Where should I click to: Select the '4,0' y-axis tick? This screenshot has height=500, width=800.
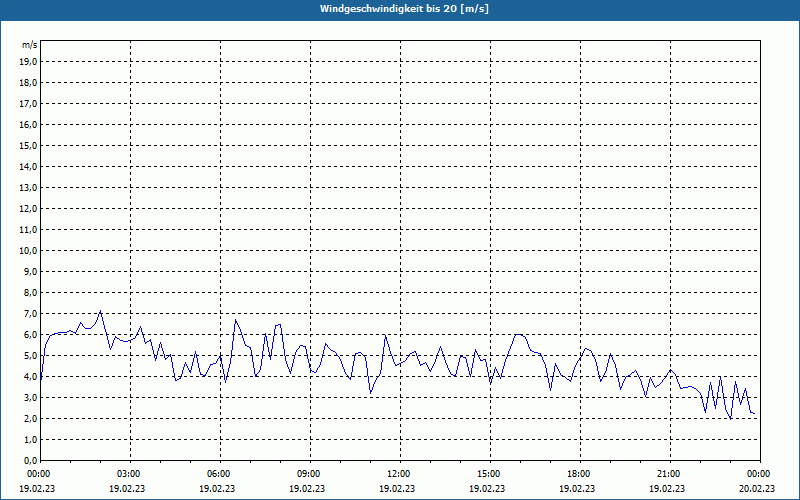click(x=30, y=377)
